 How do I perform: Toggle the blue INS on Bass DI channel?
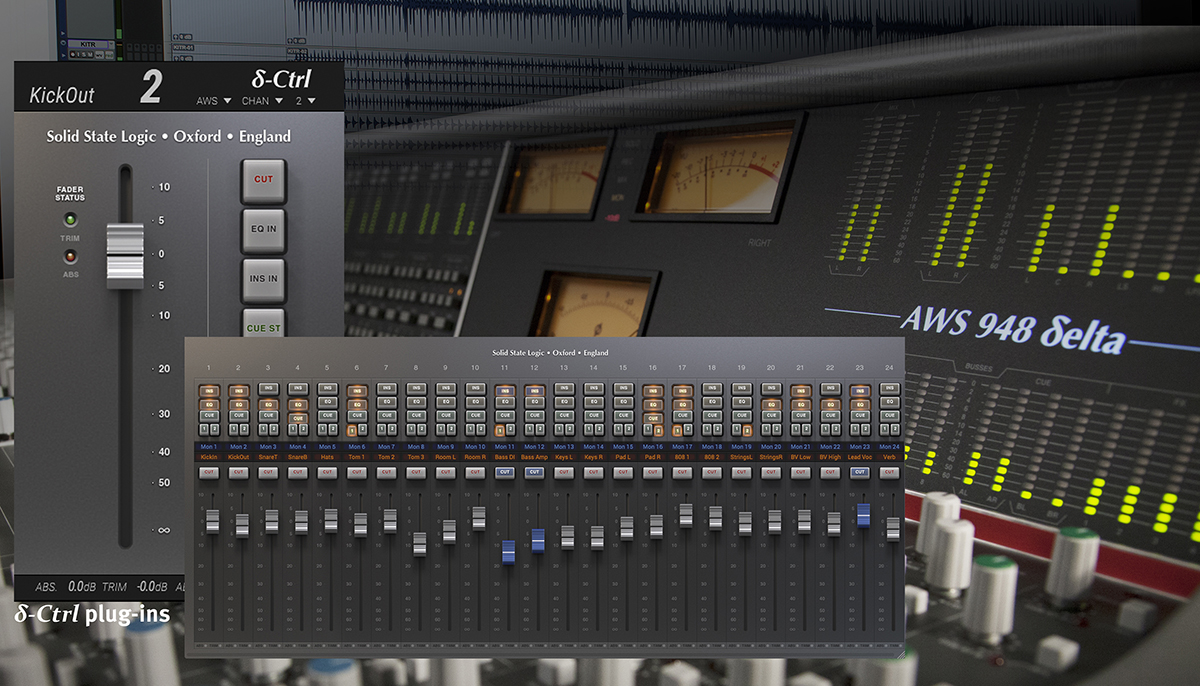click(505, 391)
